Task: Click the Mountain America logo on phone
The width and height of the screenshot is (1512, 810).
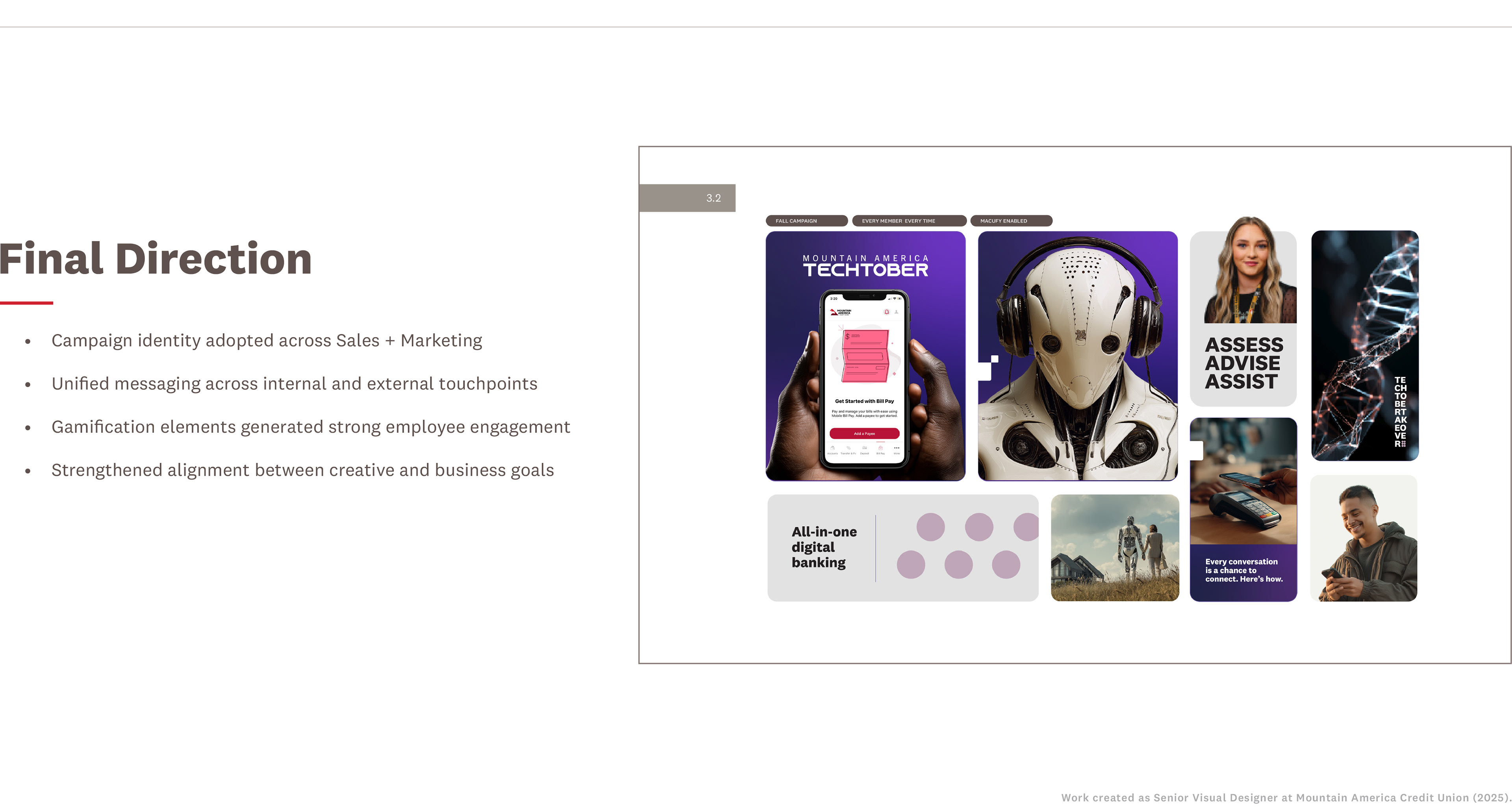Action: (x=841, y=312)
